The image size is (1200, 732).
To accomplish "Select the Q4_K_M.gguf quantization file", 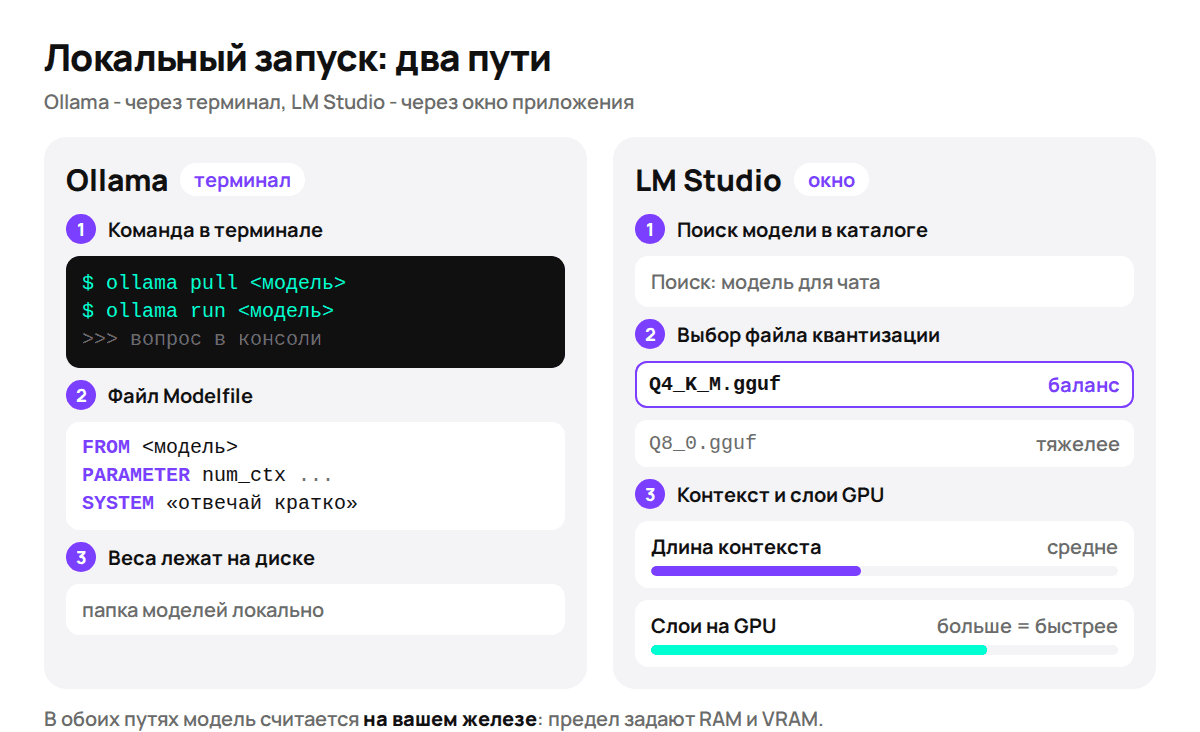I will point(884,385).
